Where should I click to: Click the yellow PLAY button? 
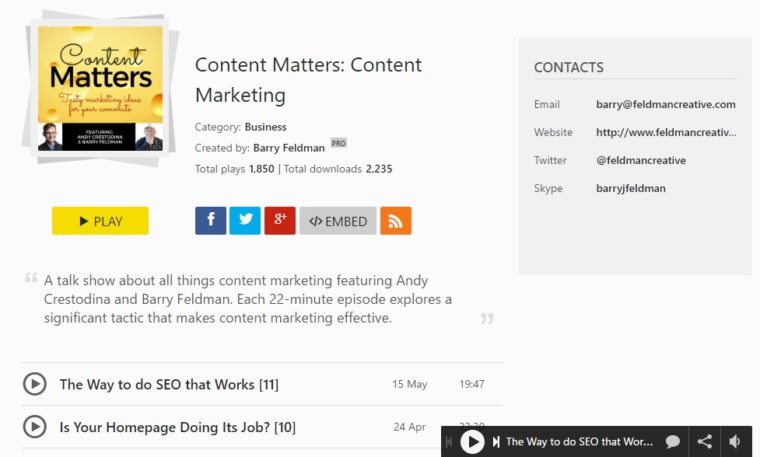point(100,221)
